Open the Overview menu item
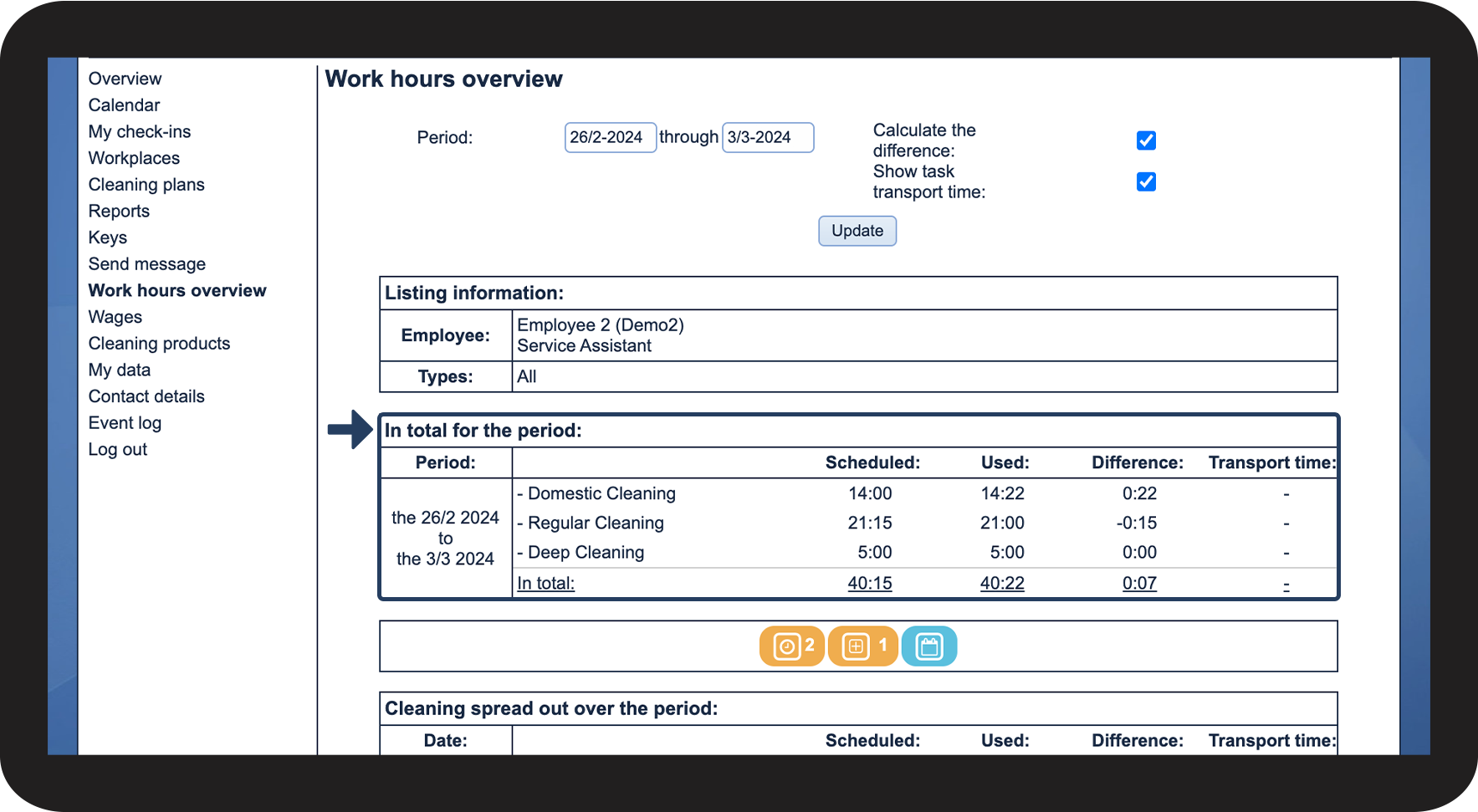The height and width of the screenshot is (812, 1478). 125,79
